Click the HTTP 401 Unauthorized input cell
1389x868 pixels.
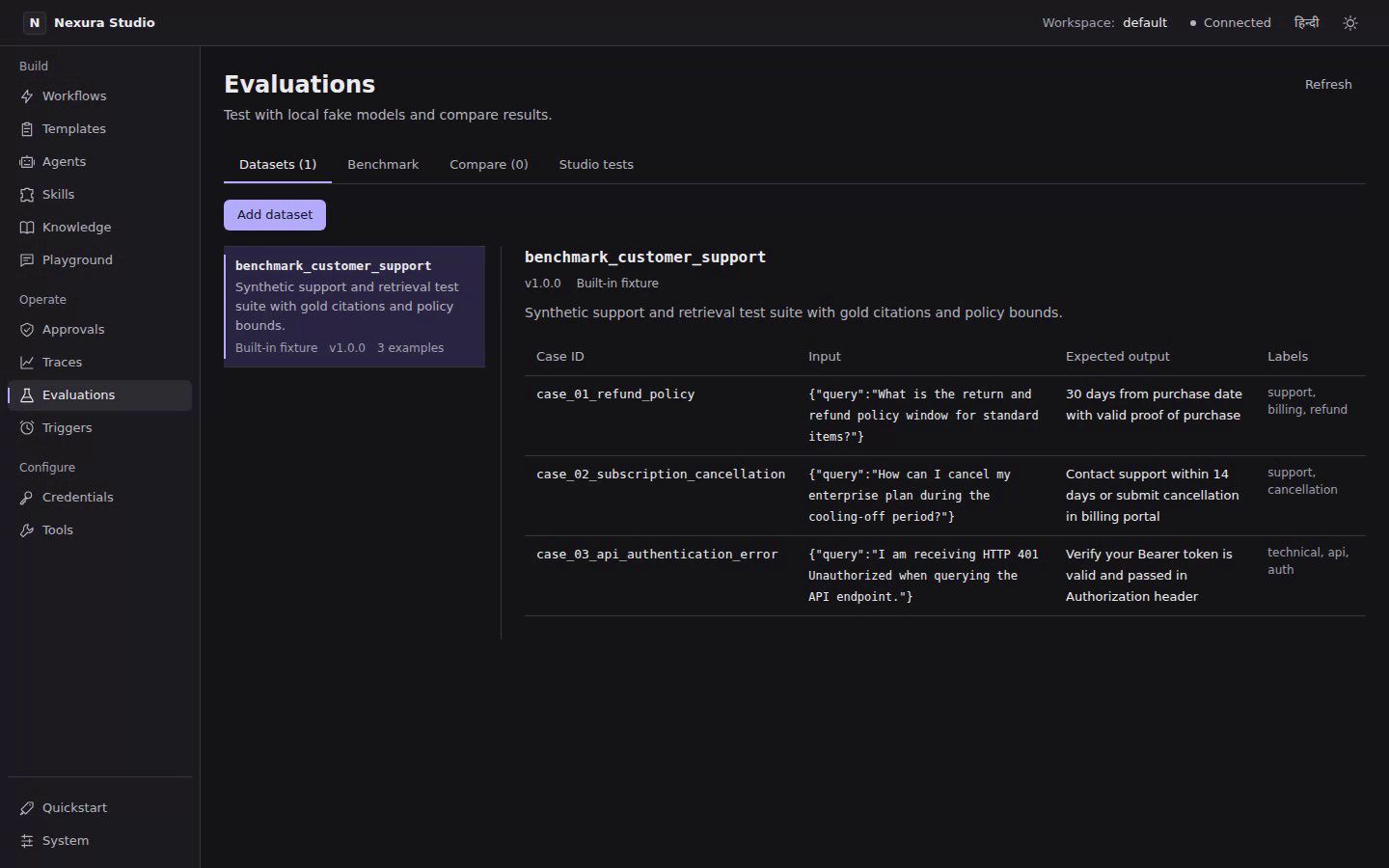pos(924,576)
